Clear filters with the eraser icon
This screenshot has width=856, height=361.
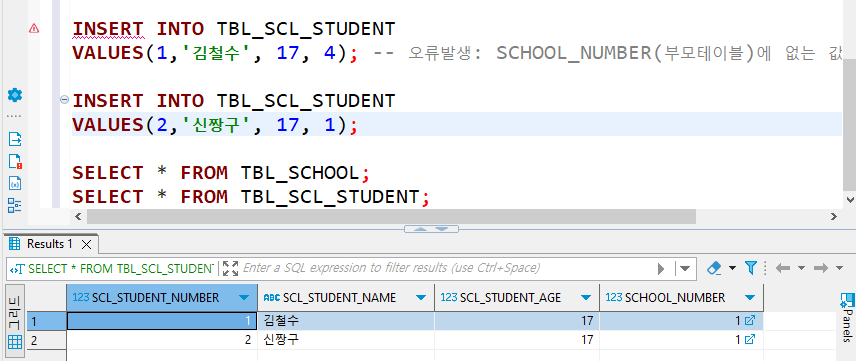(x=714, y=268)
